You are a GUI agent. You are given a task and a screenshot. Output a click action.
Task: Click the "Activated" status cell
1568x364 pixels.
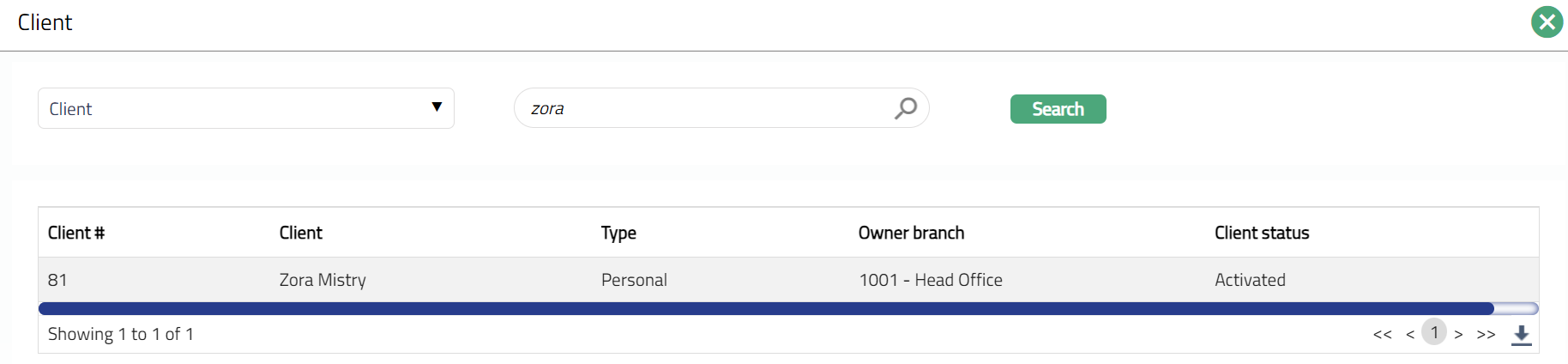pyautogui.click(x=1250, y=280)
